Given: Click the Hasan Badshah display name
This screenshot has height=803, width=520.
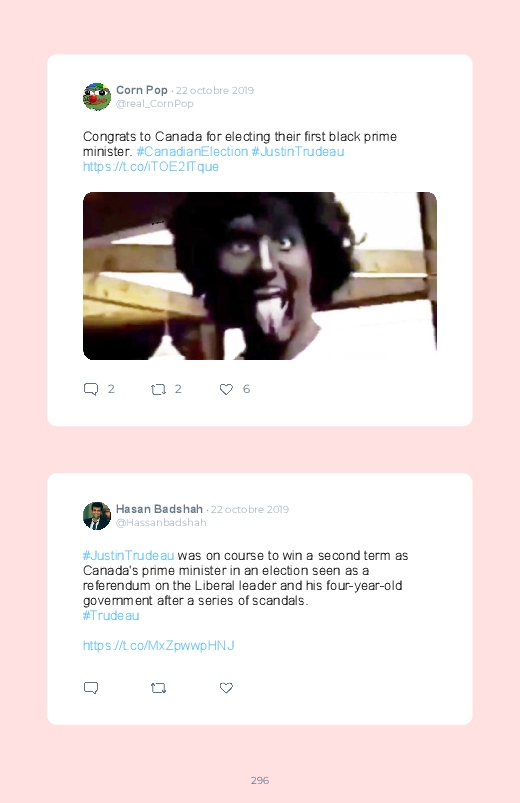Looking at the screenshot, I should point(159,509).
